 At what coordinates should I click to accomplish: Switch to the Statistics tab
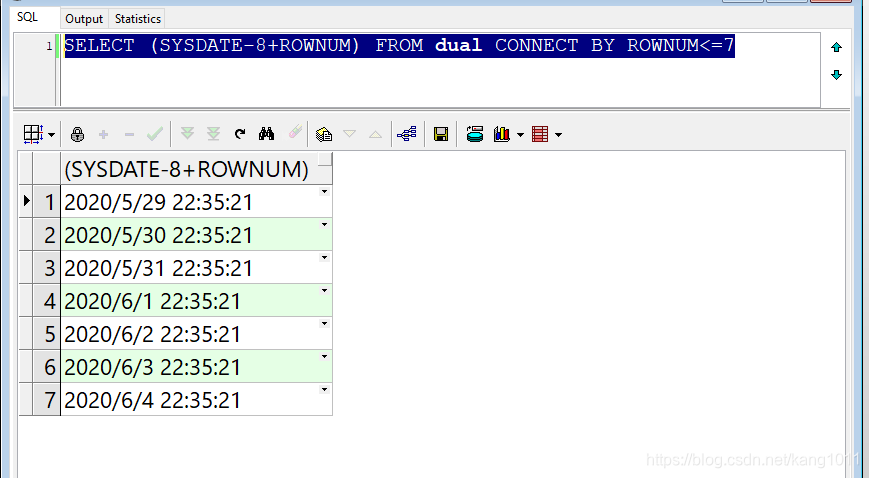click(x=137, y=19)
